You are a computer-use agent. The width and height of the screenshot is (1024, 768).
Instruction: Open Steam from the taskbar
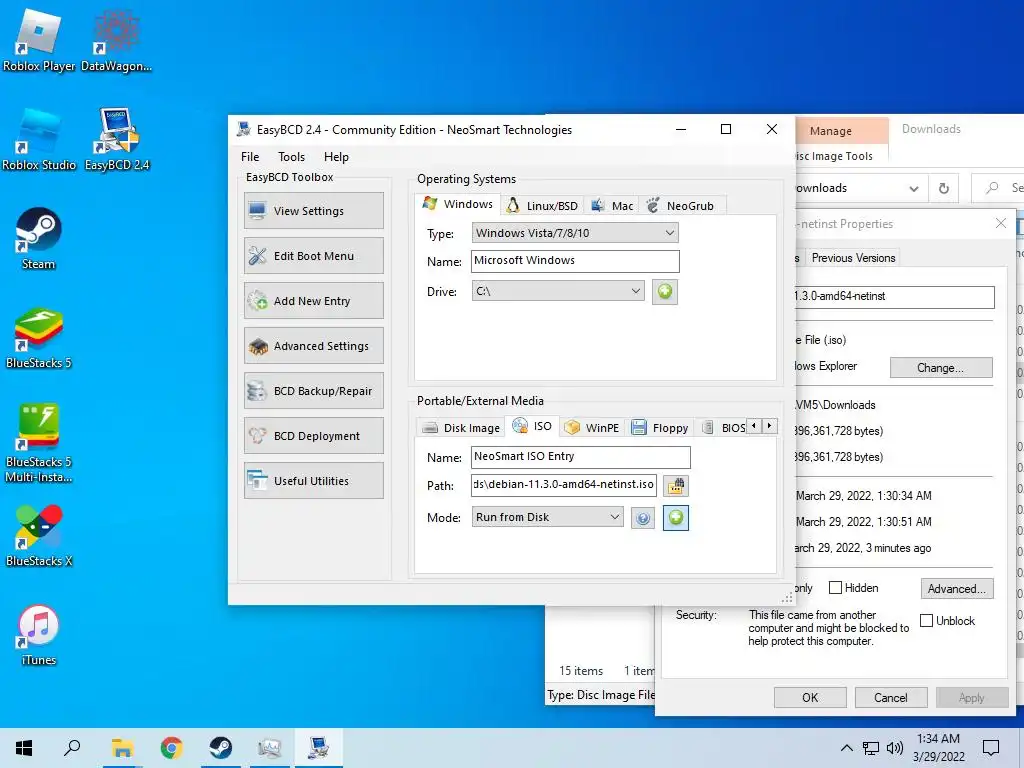pyautogui.click(x=221, y=748)
